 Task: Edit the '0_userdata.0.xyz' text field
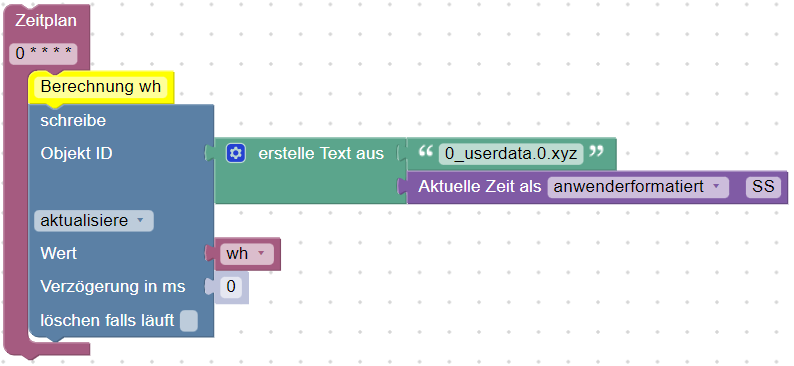[x=511, y=153]
